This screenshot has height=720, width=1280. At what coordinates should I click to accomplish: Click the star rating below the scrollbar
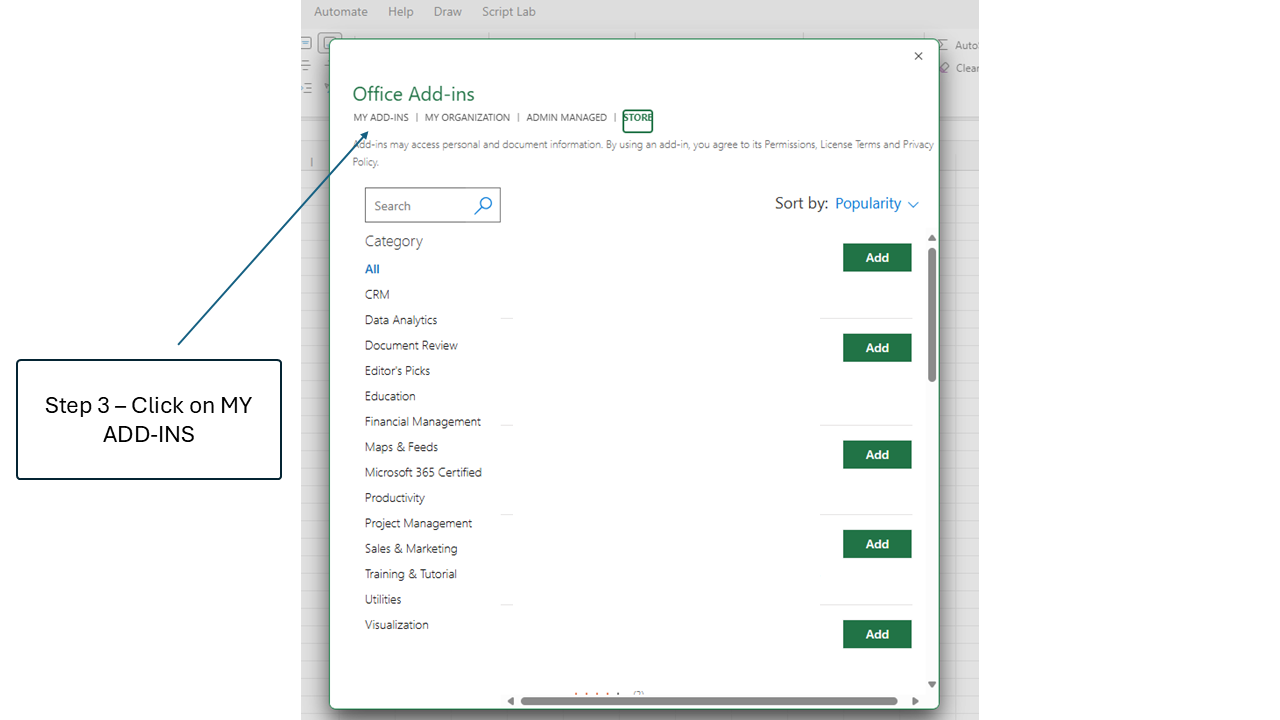(x=600, y=695)
